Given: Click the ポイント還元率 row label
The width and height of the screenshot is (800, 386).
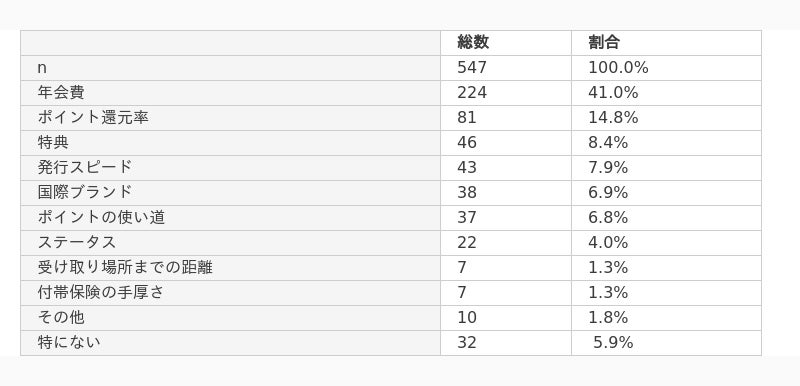Looking at the screenshot, I should pyautogui.click(x=93, y=118).
